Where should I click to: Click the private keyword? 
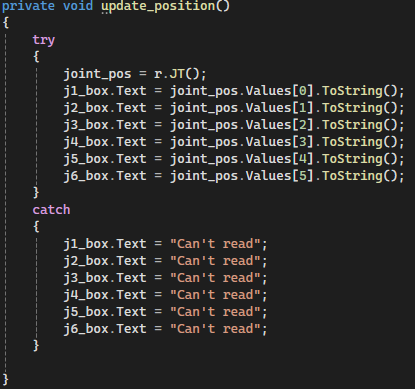tap(28, 6)
